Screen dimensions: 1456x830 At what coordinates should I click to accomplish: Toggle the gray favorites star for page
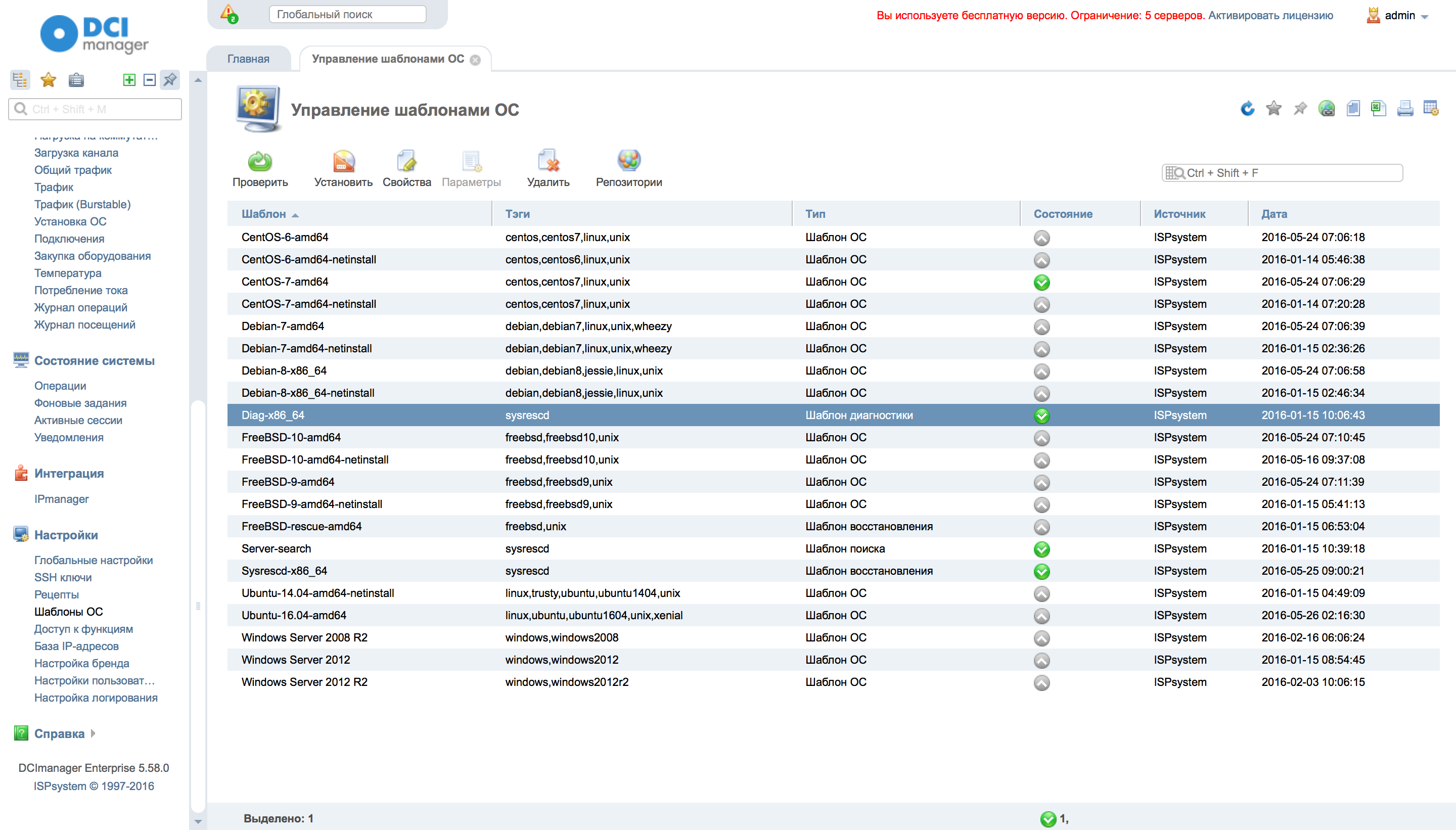(x=1273, y=108)
